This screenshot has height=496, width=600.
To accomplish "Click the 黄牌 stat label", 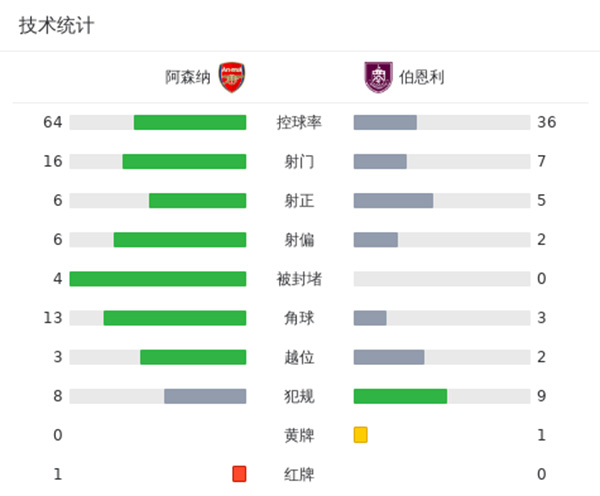I will 299,435.
